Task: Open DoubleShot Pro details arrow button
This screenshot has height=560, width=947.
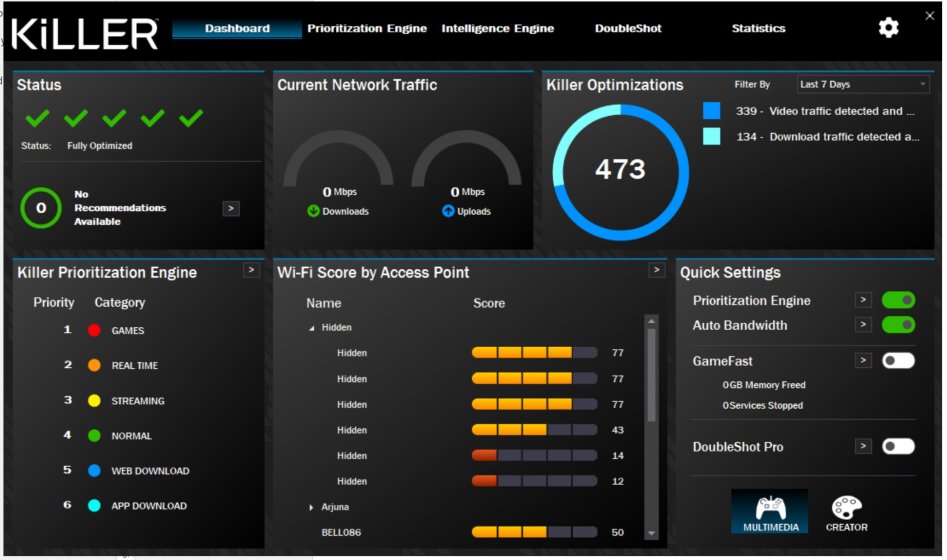Action: point(863,447)
